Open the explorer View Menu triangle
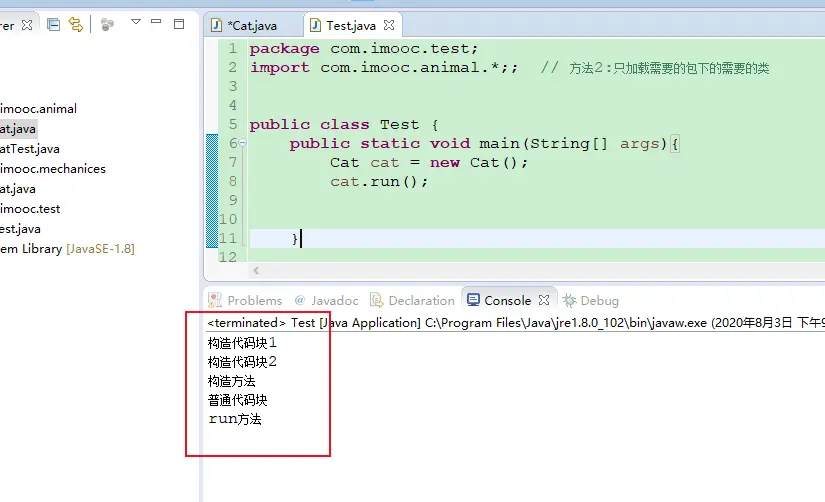This screenshot has width=825, height=502. pos(136,22)
